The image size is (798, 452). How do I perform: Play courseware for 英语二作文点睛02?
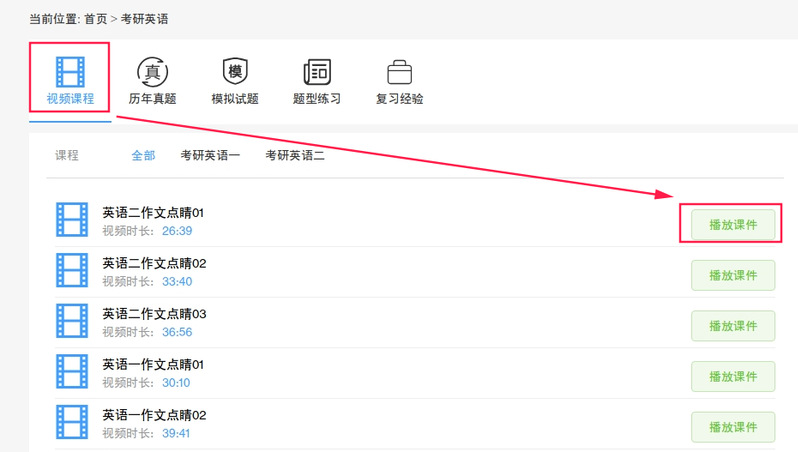[x=732, y=275]
